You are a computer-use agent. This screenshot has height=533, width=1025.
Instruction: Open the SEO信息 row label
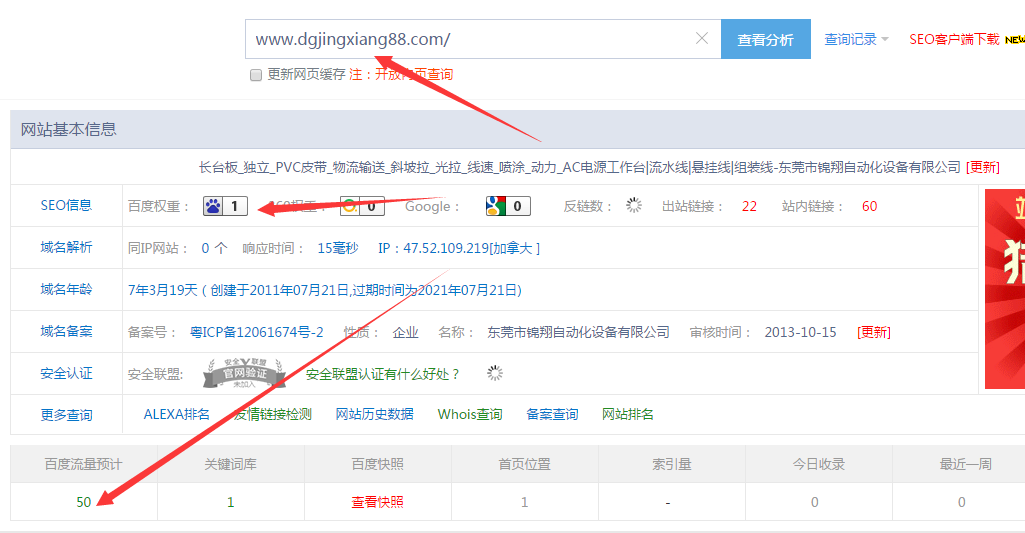(66, 205)
